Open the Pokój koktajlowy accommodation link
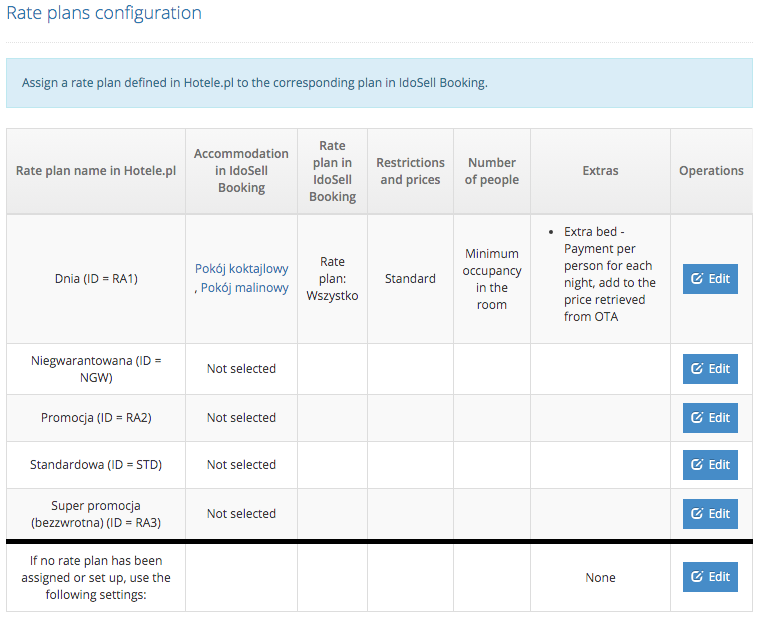This screenshot has width=761, height=620. coord(242,268)
